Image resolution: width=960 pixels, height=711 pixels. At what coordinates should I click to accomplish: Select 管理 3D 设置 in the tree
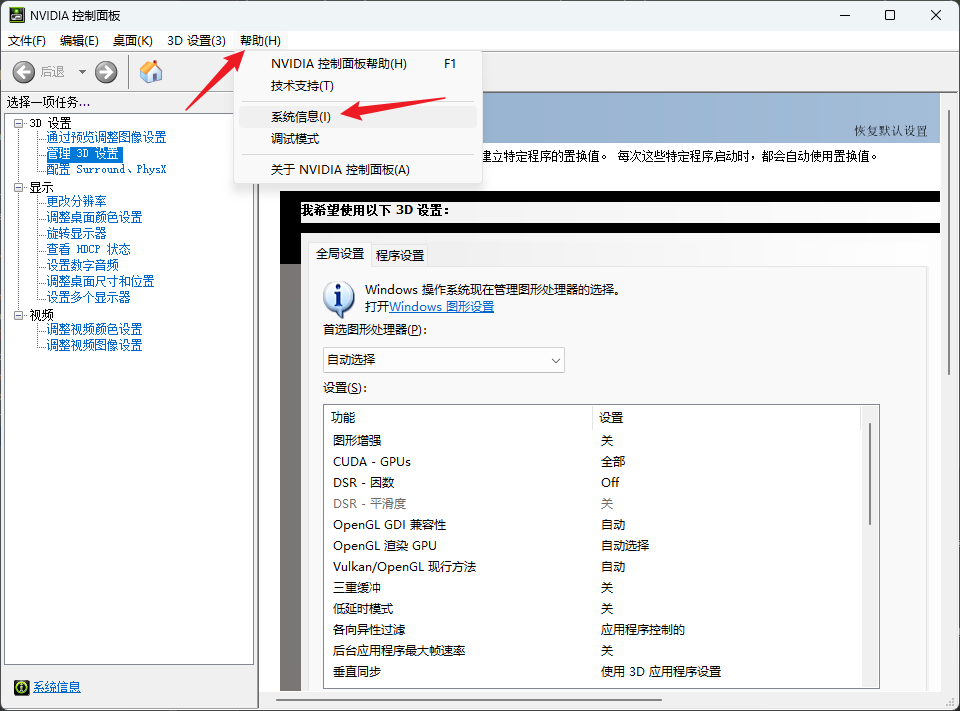tap(84, 154)
